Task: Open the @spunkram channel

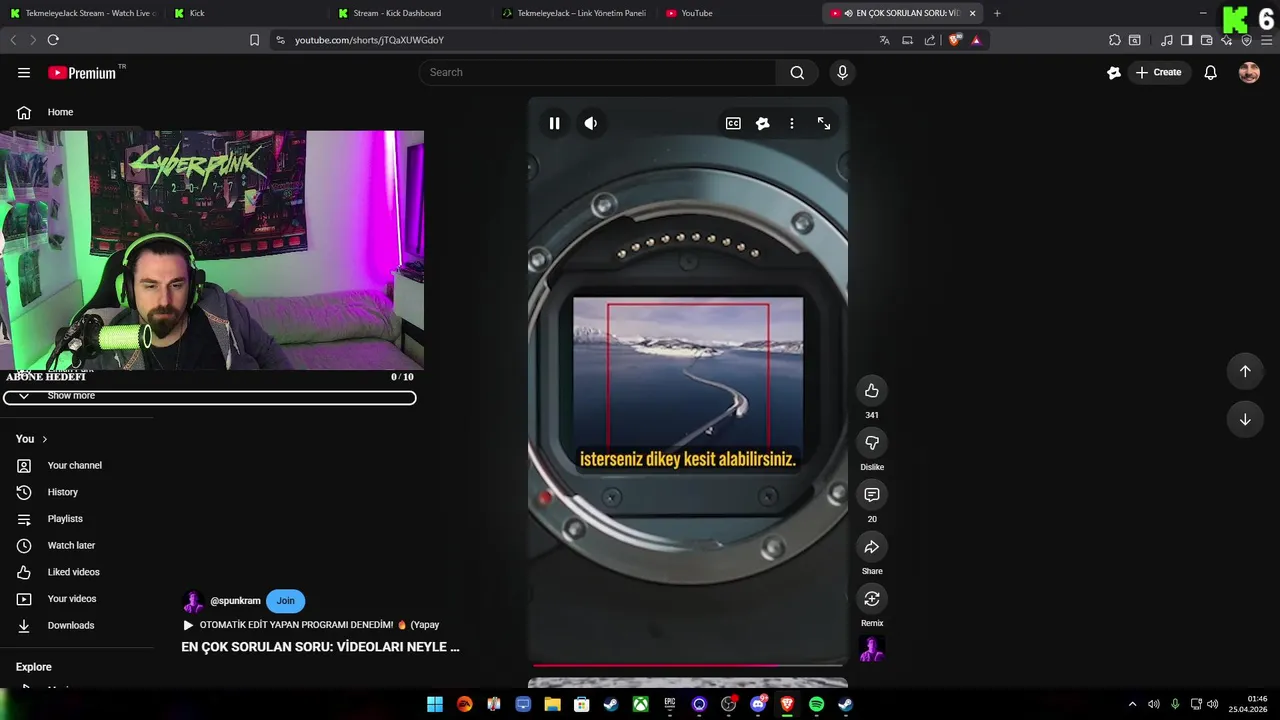Action: coord(235,601)
